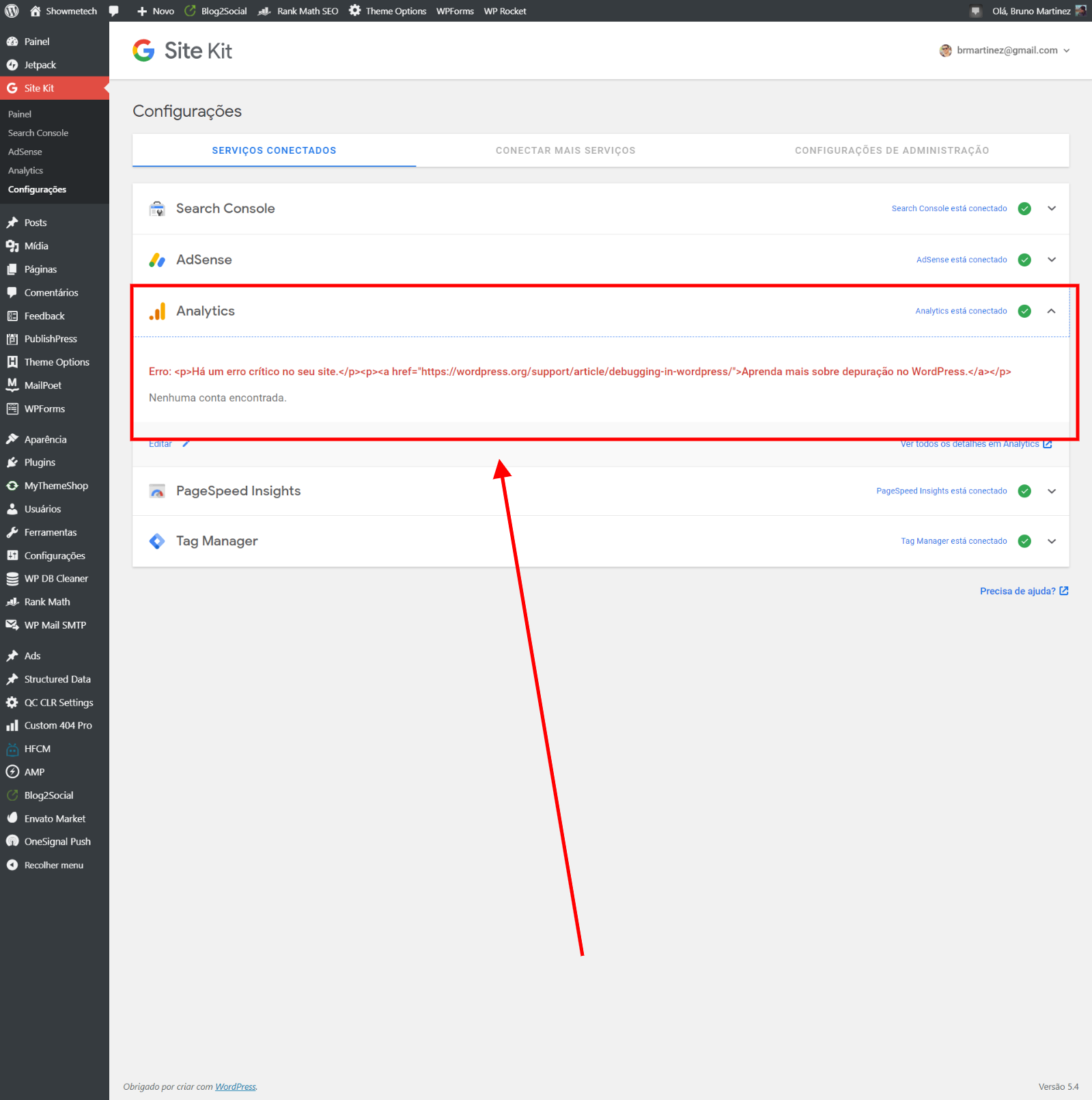1092x1100 pixels.
Task: Click the Envato Market leaf icon
Action: [12, 819]
